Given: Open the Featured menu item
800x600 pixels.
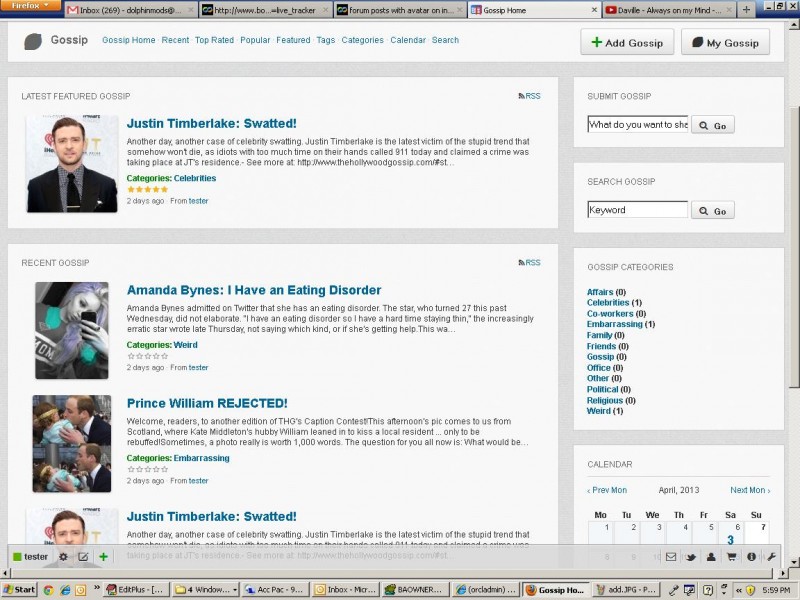Looking at the screenshot, I should [293, 40].
